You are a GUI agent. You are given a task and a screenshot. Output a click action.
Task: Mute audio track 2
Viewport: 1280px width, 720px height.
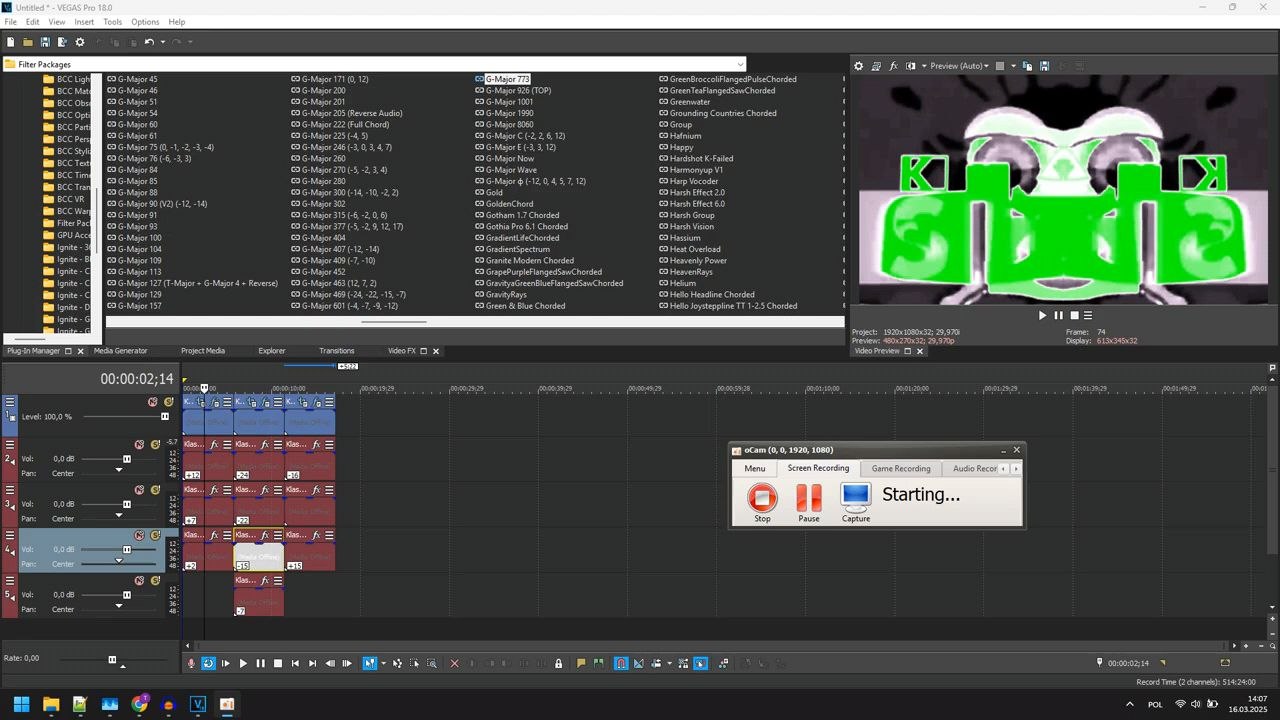tap(140, 445)
